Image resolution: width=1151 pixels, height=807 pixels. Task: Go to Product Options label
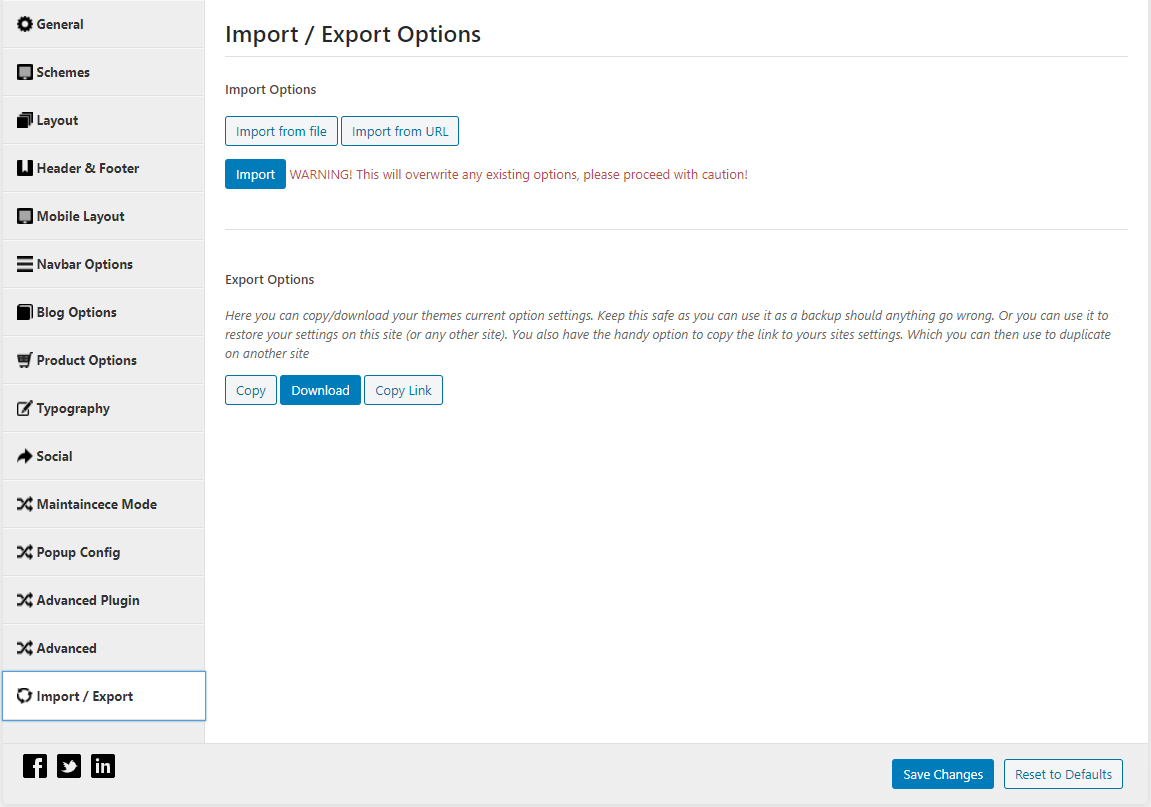[x=87, y=361]
